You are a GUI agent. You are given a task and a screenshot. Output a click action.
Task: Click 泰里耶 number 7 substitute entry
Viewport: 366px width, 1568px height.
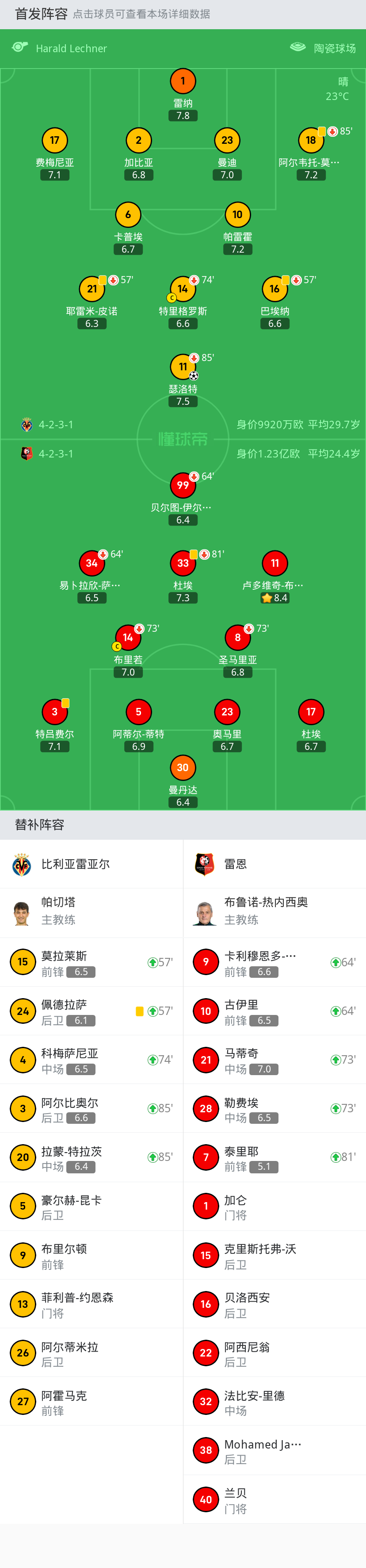274,1157
